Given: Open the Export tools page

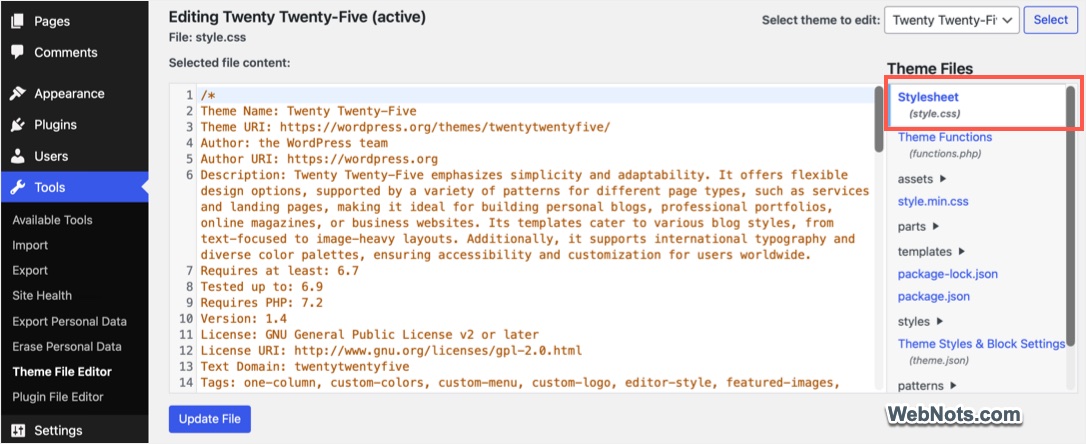Looking at the screenshot, I should 30,270.
